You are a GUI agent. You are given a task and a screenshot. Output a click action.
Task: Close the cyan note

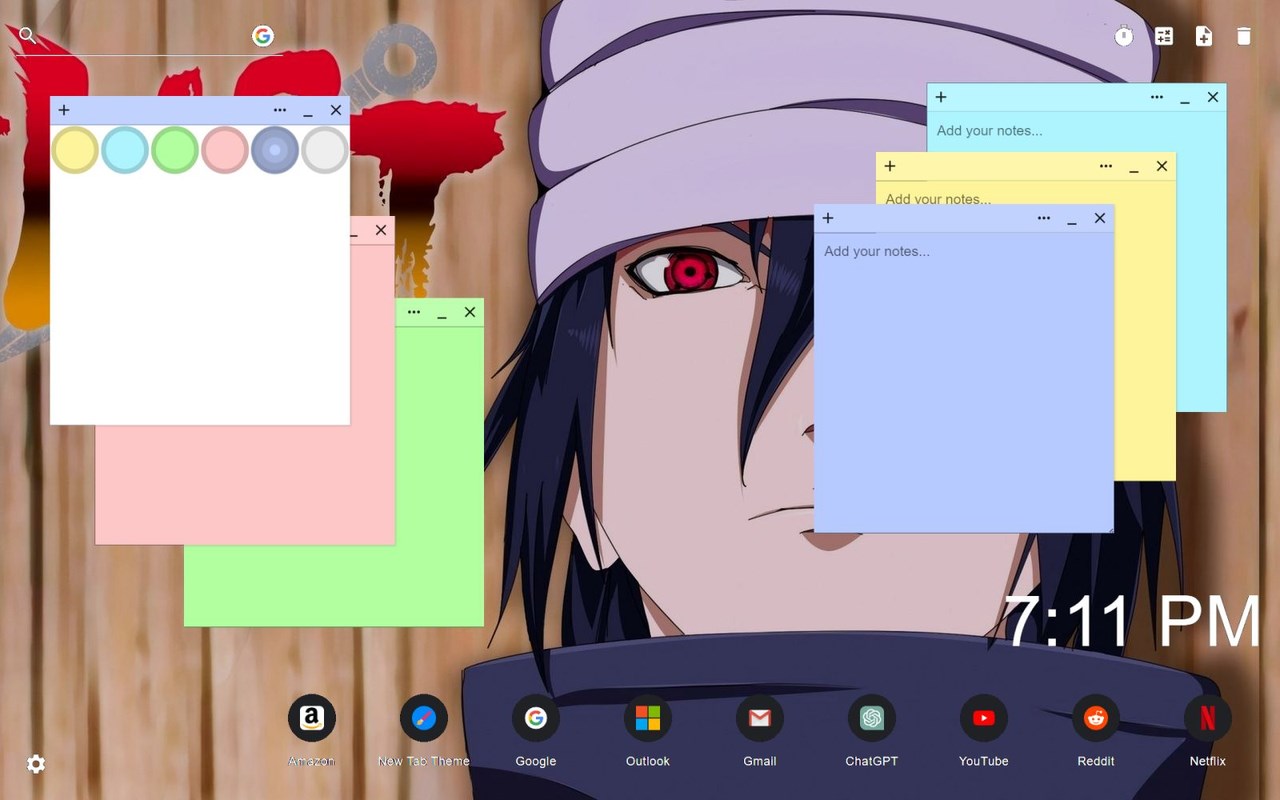[1213, 97]
